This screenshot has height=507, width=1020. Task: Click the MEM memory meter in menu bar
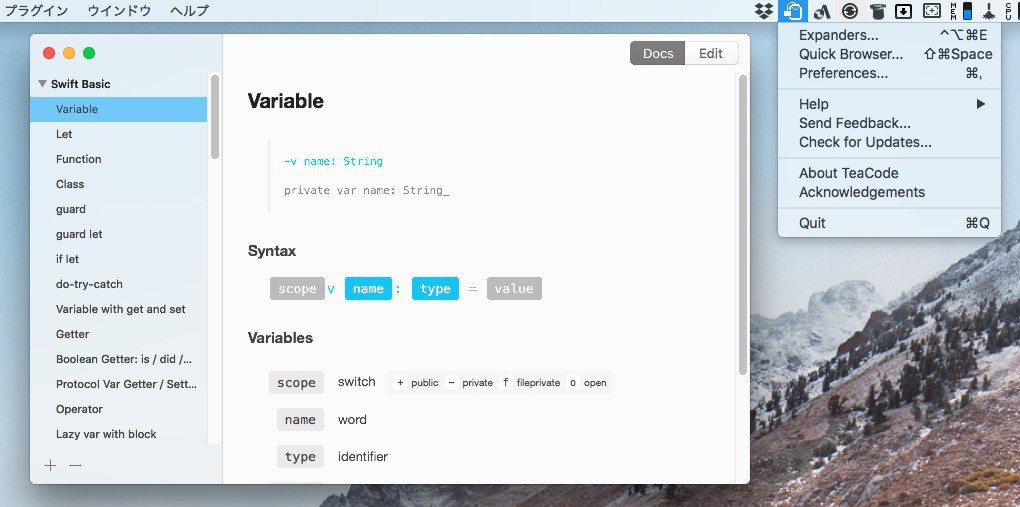(961, 10)
